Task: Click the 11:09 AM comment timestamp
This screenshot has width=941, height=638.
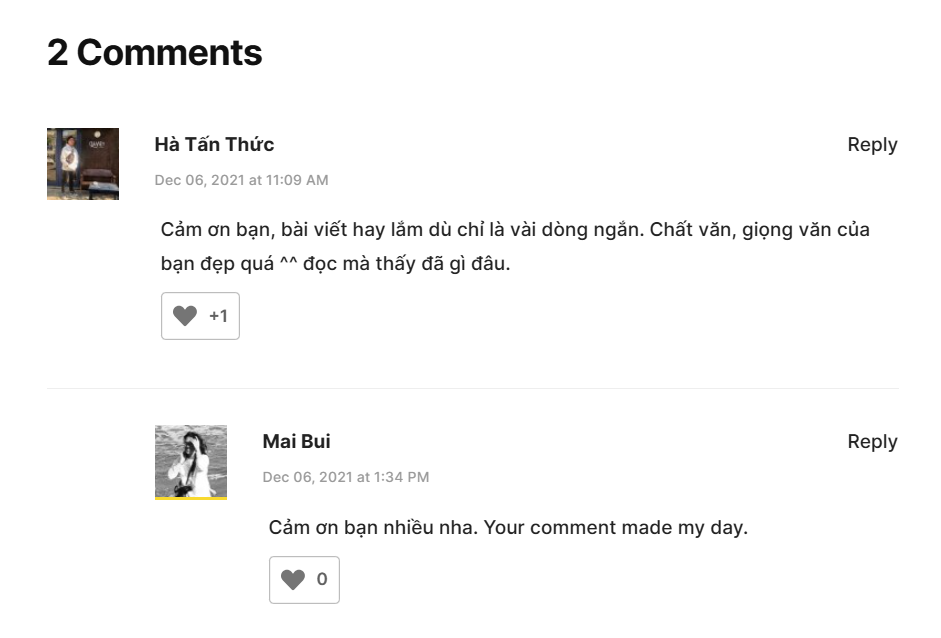Action: 241,180
